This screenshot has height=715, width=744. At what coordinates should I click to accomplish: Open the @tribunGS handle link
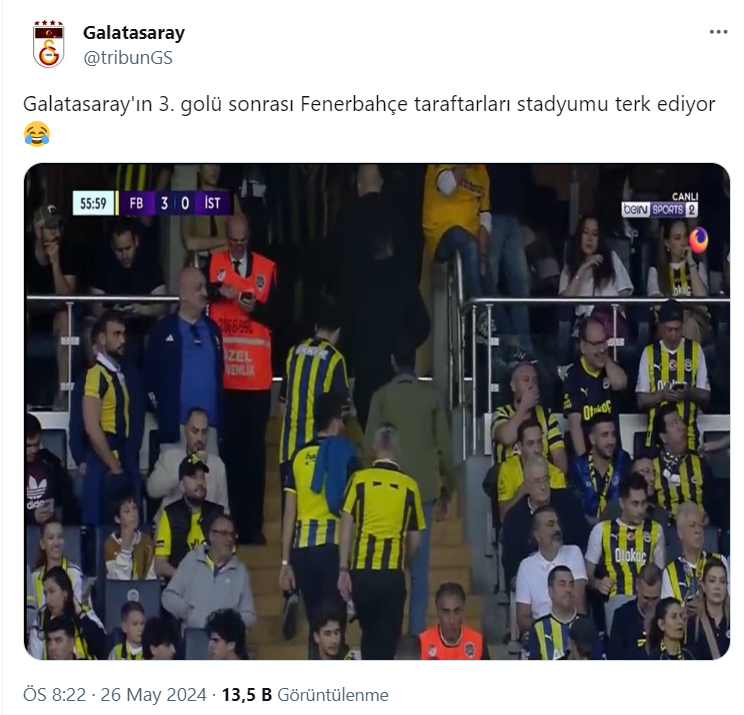click(128, 58)
